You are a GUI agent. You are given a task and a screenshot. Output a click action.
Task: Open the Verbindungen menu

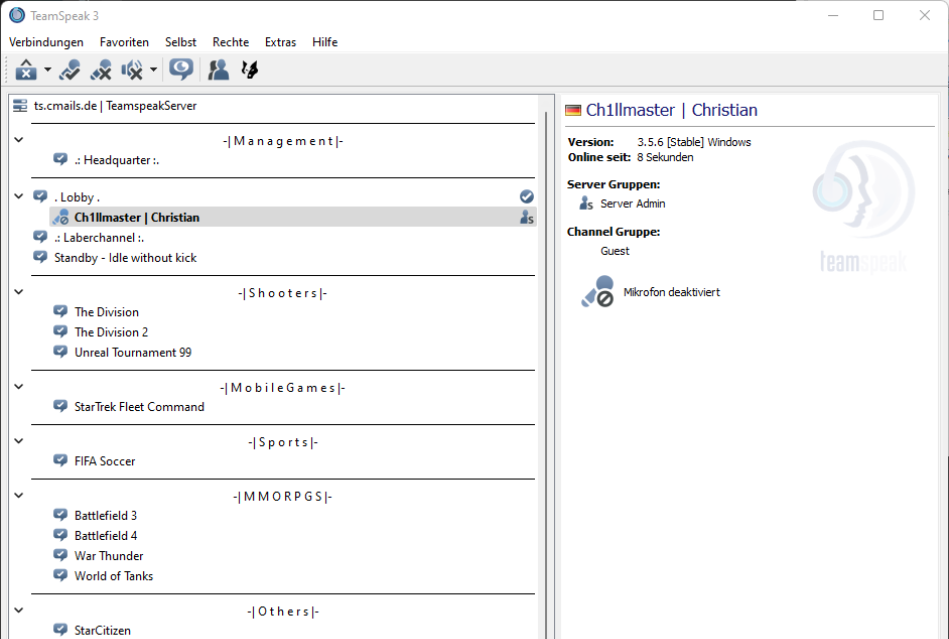click(x=46, y=42)
